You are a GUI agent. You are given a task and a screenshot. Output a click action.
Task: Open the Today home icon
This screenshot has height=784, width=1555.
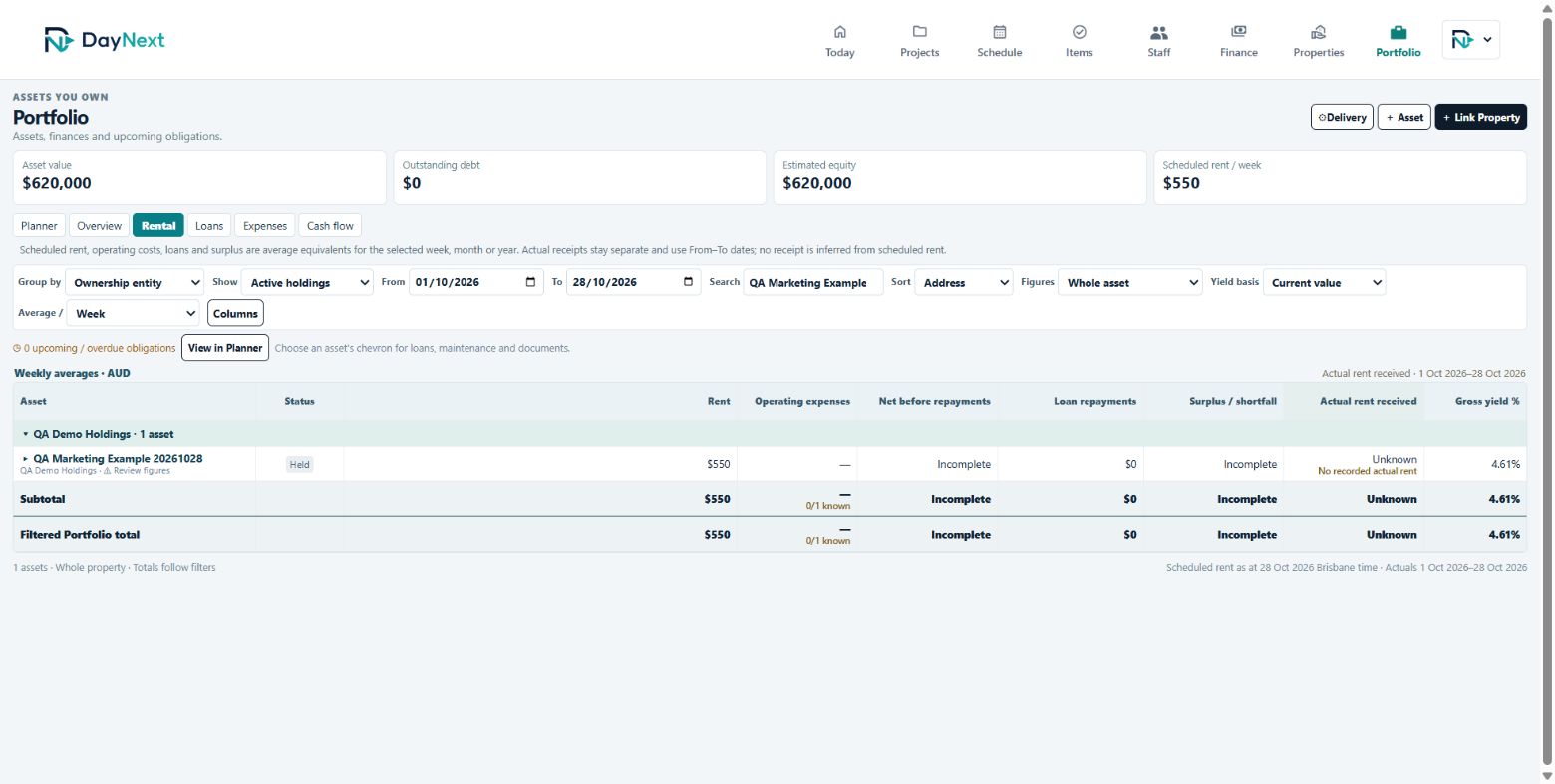click(x=839, y=32)
